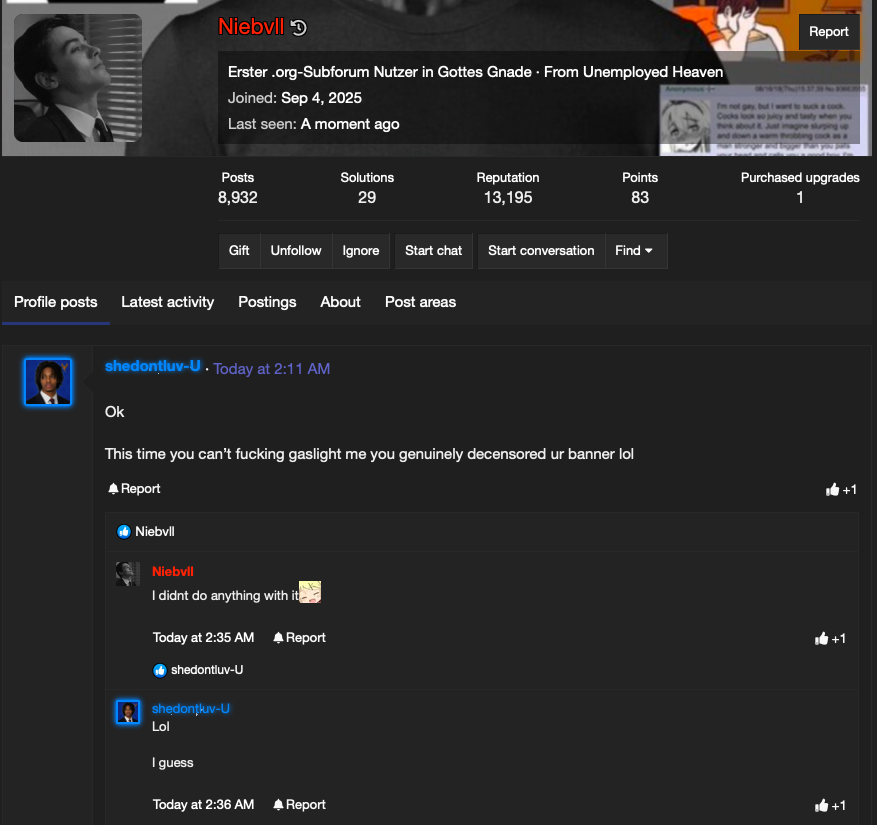The width and height of the screenshot is (877, 825).
Task: Like the profile post with thumbs-up +1
Action: pos(841,490)
